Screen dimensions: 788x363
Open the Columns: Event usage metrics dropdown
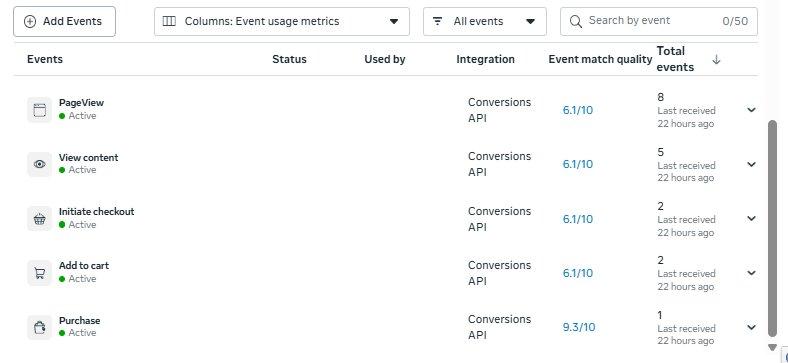coord(282,22)
